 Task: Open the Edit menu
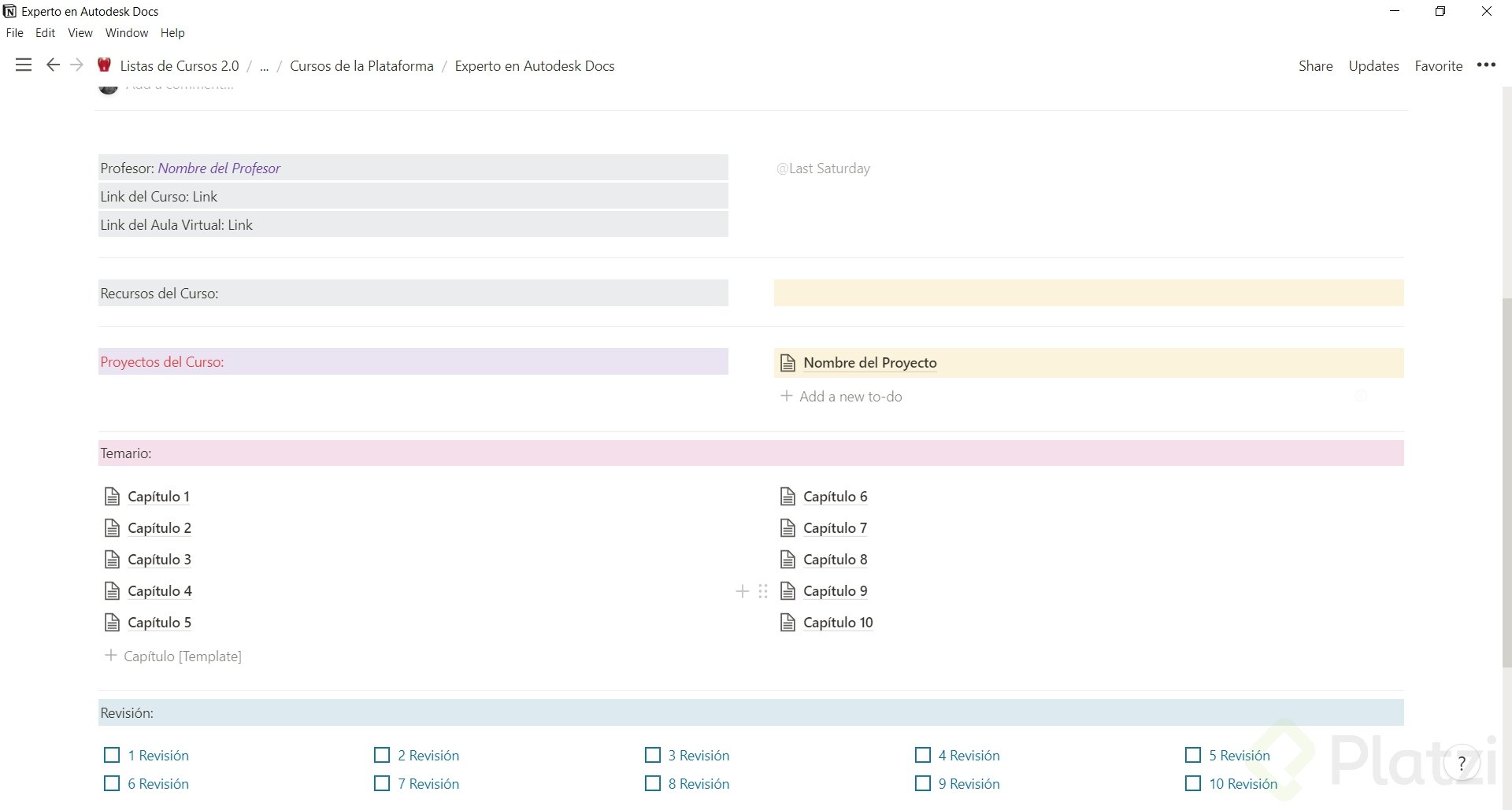45,33
